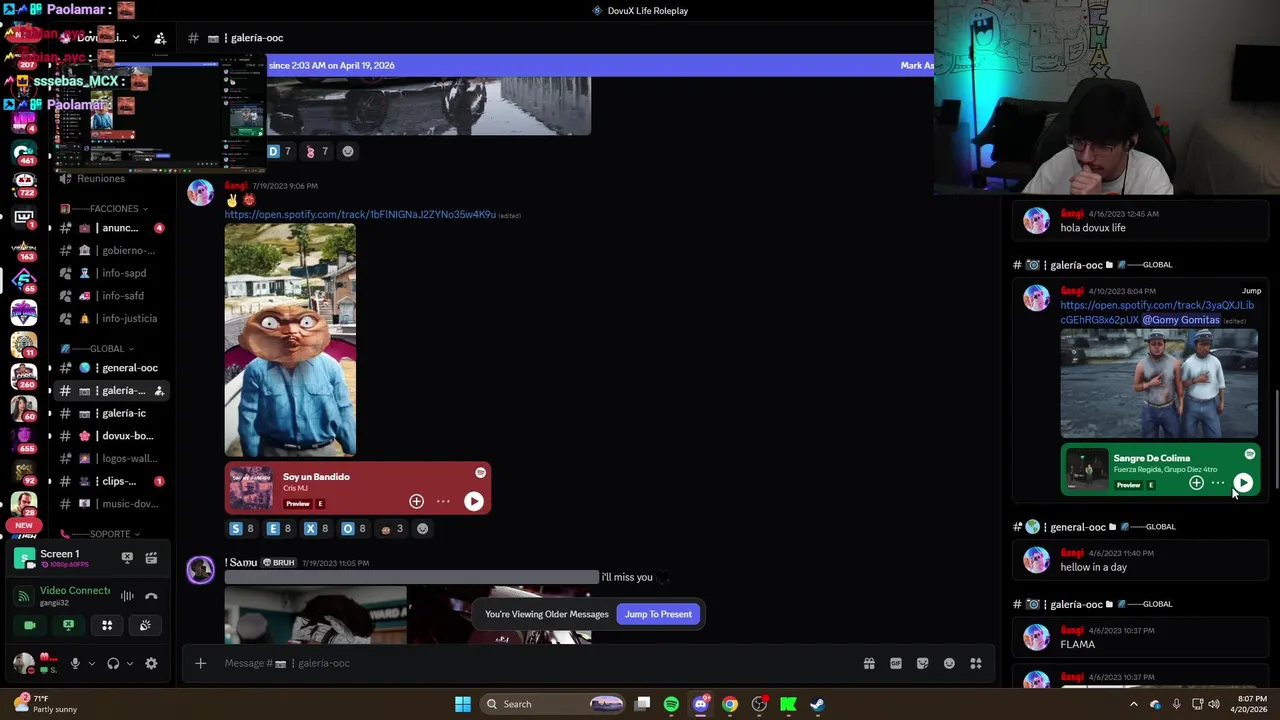Click Jump To Present button

(x=658, y=614)
